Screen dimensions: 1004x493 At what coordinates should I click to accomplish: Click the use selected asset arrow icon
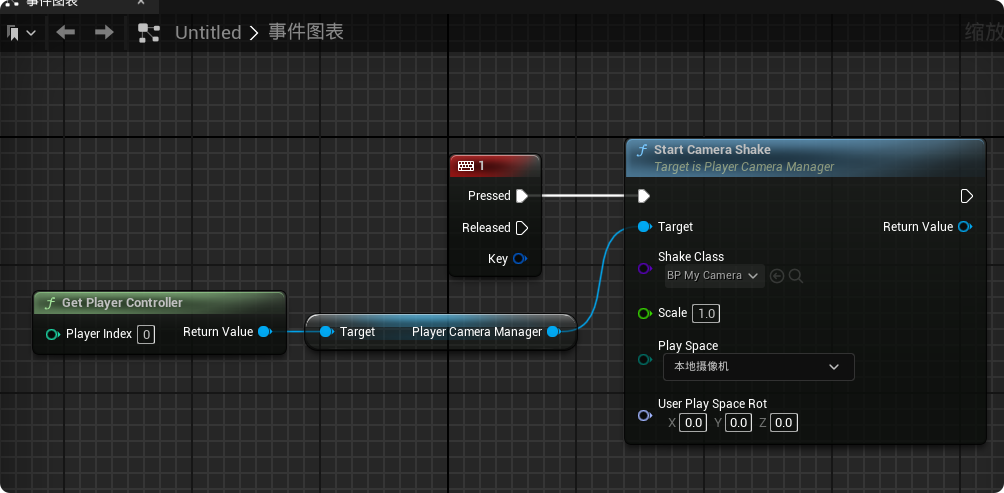pos(777,275)
